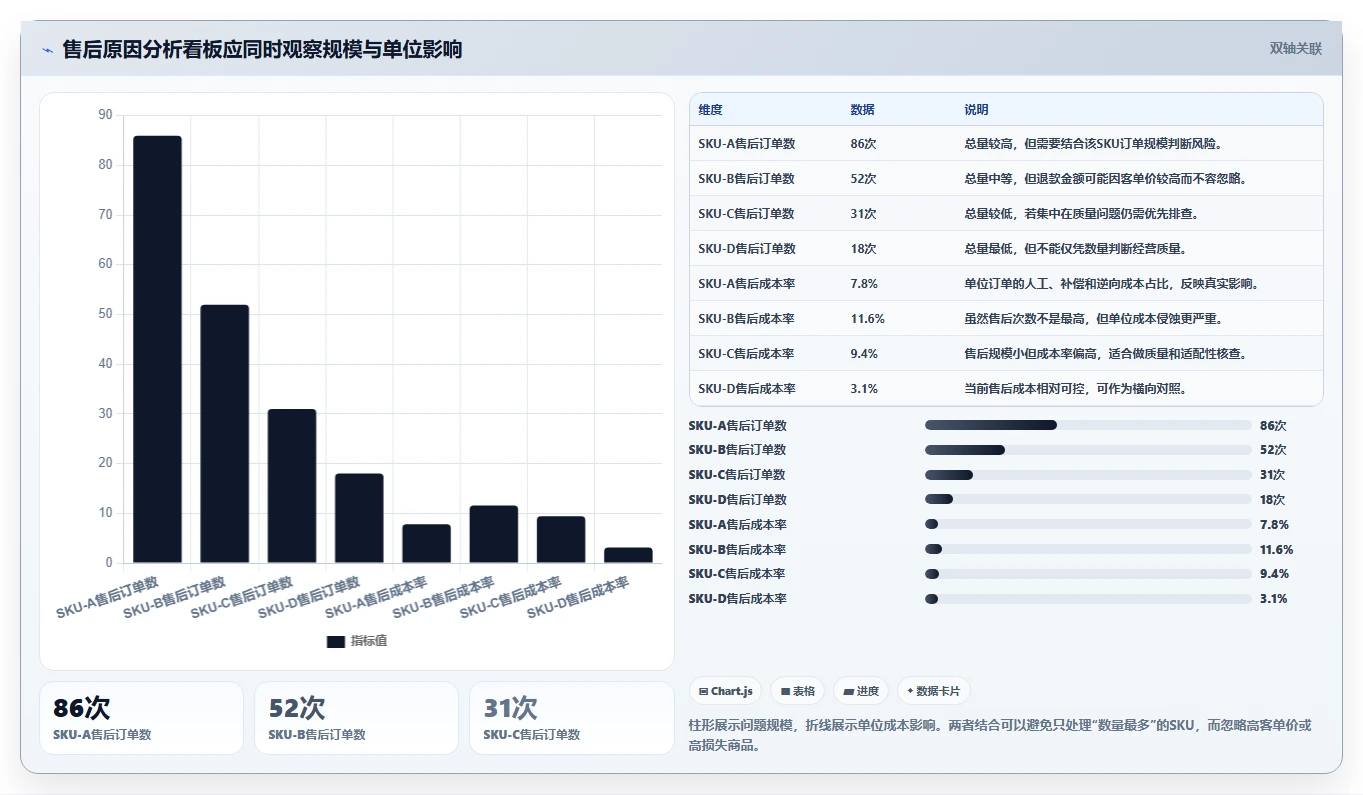Click the 9.4% progress bar for SKU-C售后成本率
1363x795 pixels.
point(1088,574)
